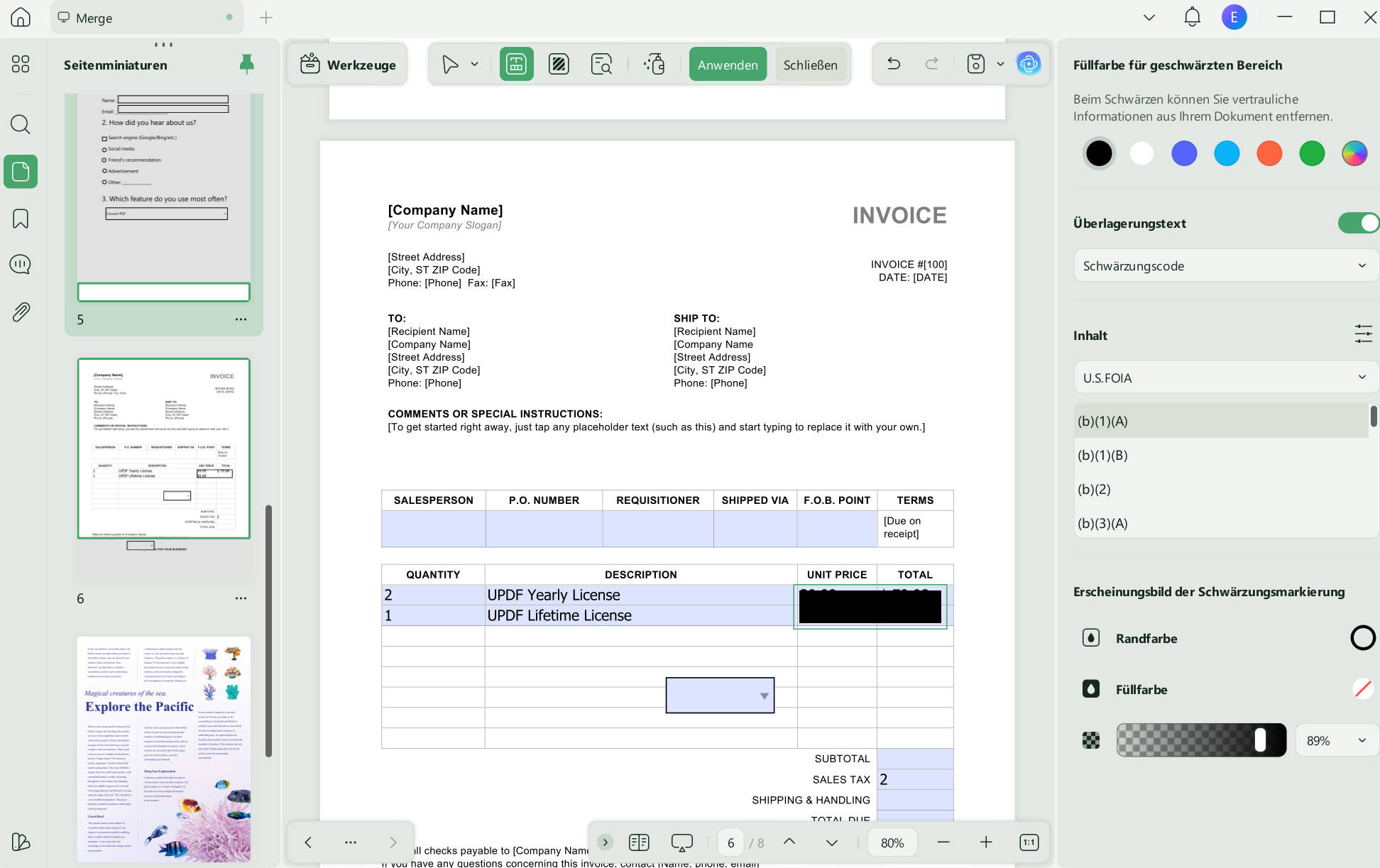Open the attachments paperclip panel
Viewport: 1380px width, 868px height.
pyautogui.click(x=21, y=312)
